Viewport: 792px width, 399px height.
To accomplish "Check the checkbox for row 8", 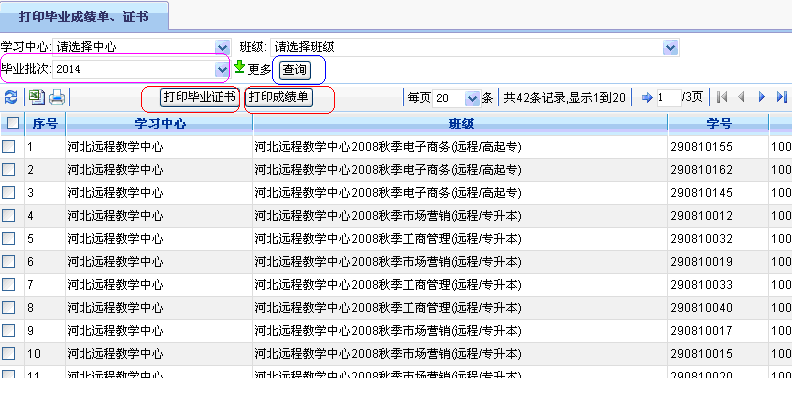I will pyautogui.click(x=9, y=307).
